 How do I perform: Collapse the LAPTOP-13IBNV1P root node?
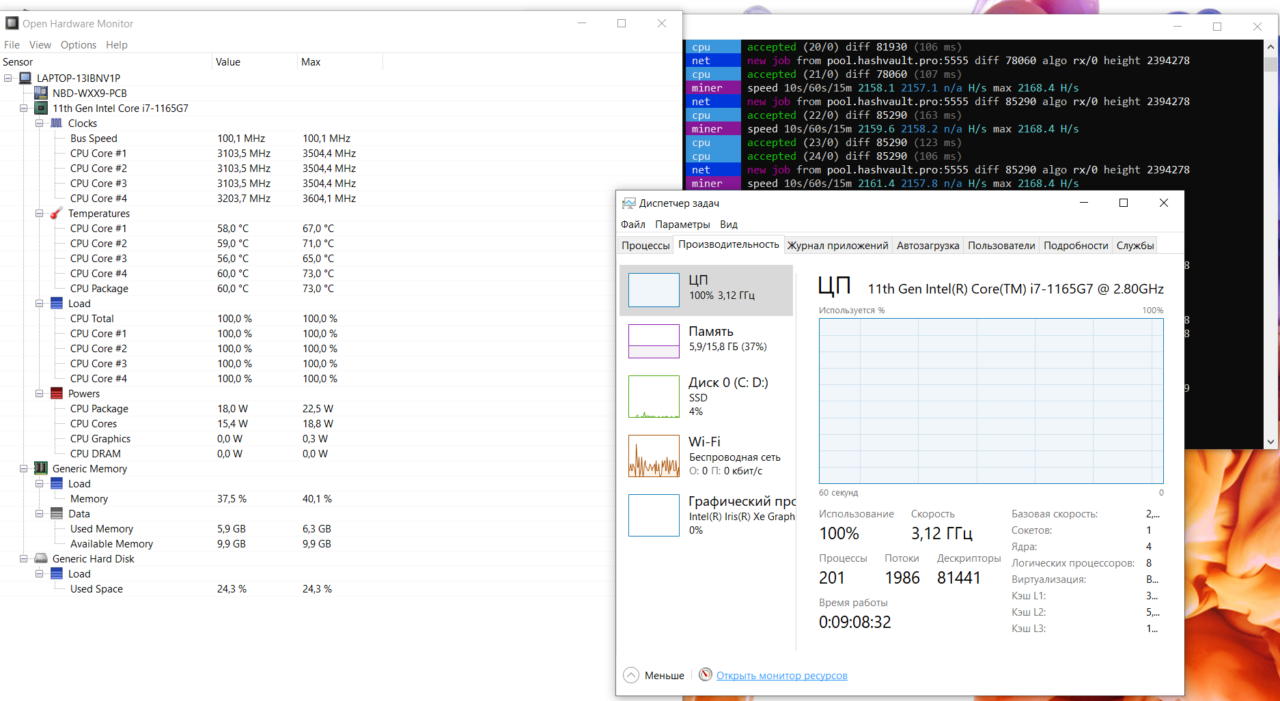(x=9, y=78)
